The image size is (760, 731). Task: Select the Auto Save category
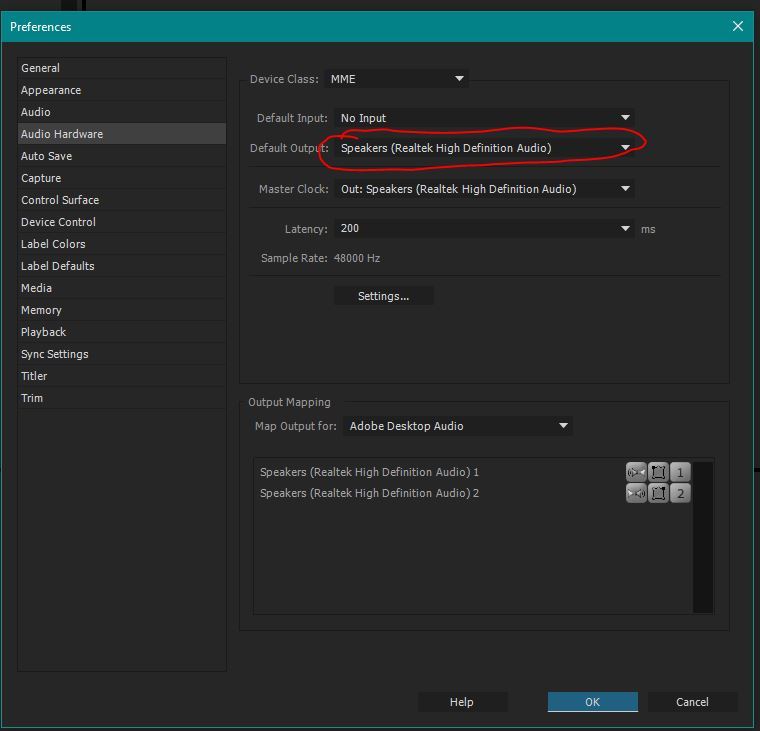122,156
